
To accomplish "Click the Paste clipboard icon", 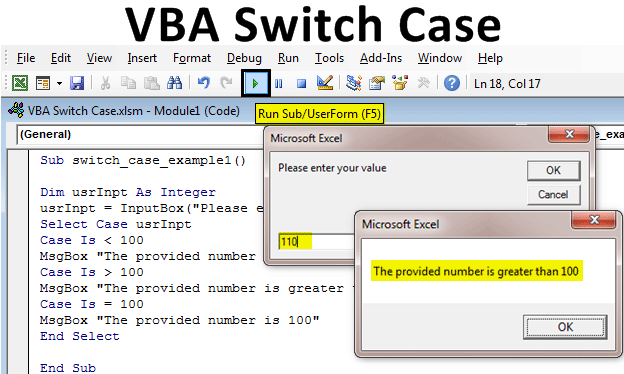I will [x=151, y=83].
